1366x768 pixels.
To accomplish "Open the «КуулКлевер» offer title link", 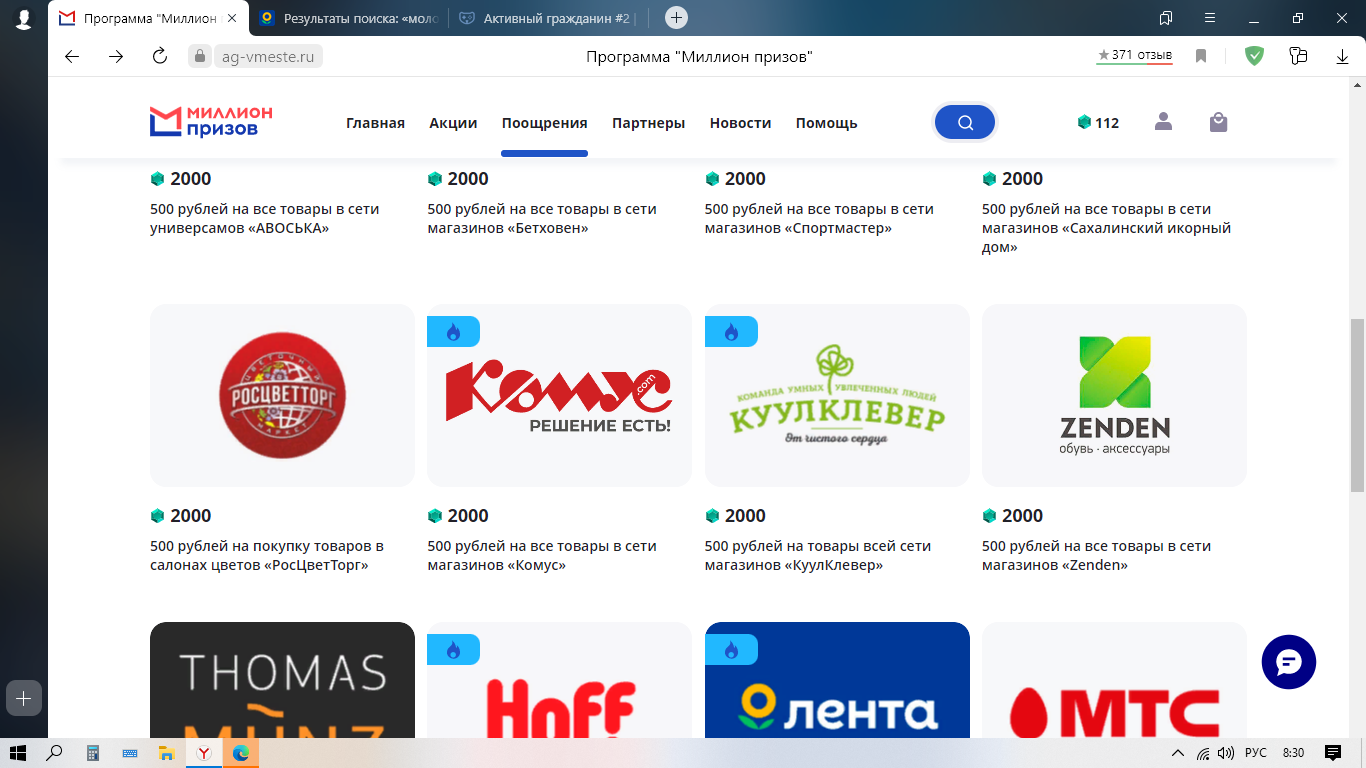I will point(818,555).
